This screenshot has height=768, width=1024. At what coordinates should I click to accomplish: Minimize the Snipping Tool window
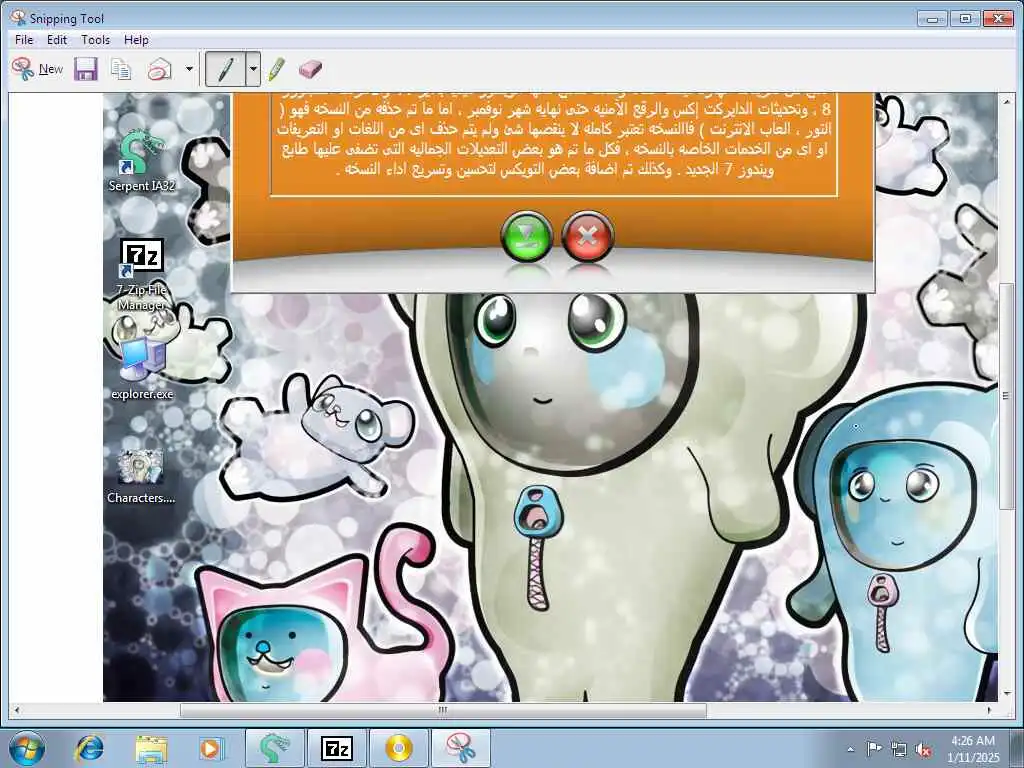click(x=932, y=19)
